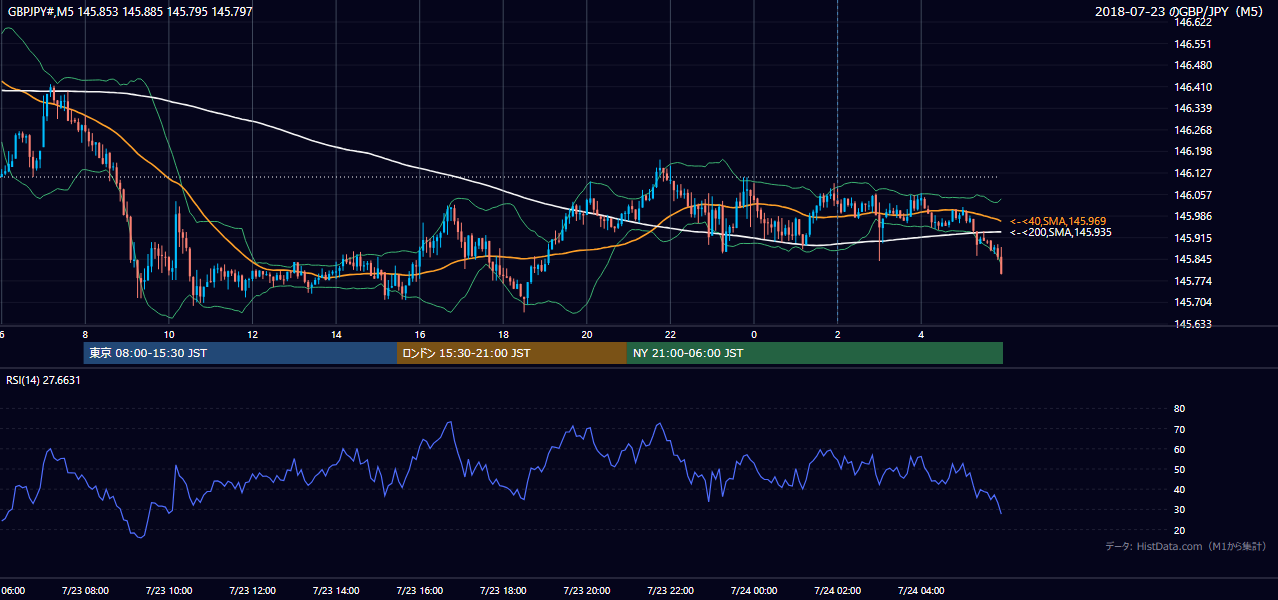The image size is (1278, 600).
Task: Click hour tick 8 under price chart
Action: [85, 334]
